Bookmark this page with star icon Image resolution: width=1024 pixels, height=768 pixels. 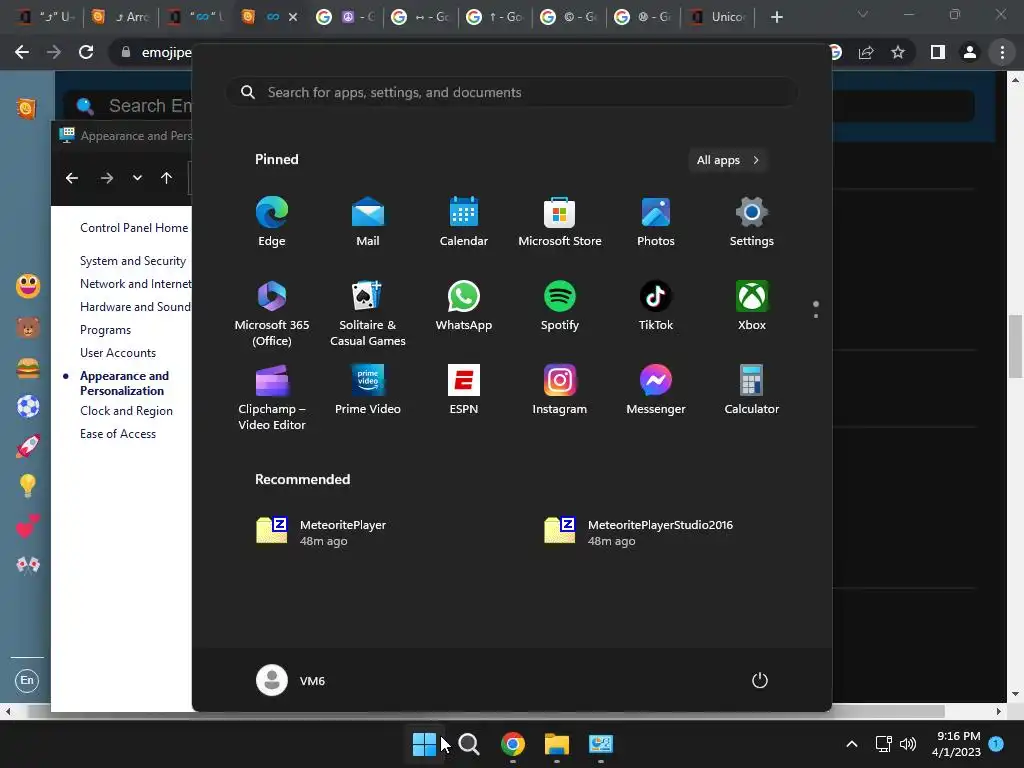coord(898,52)
